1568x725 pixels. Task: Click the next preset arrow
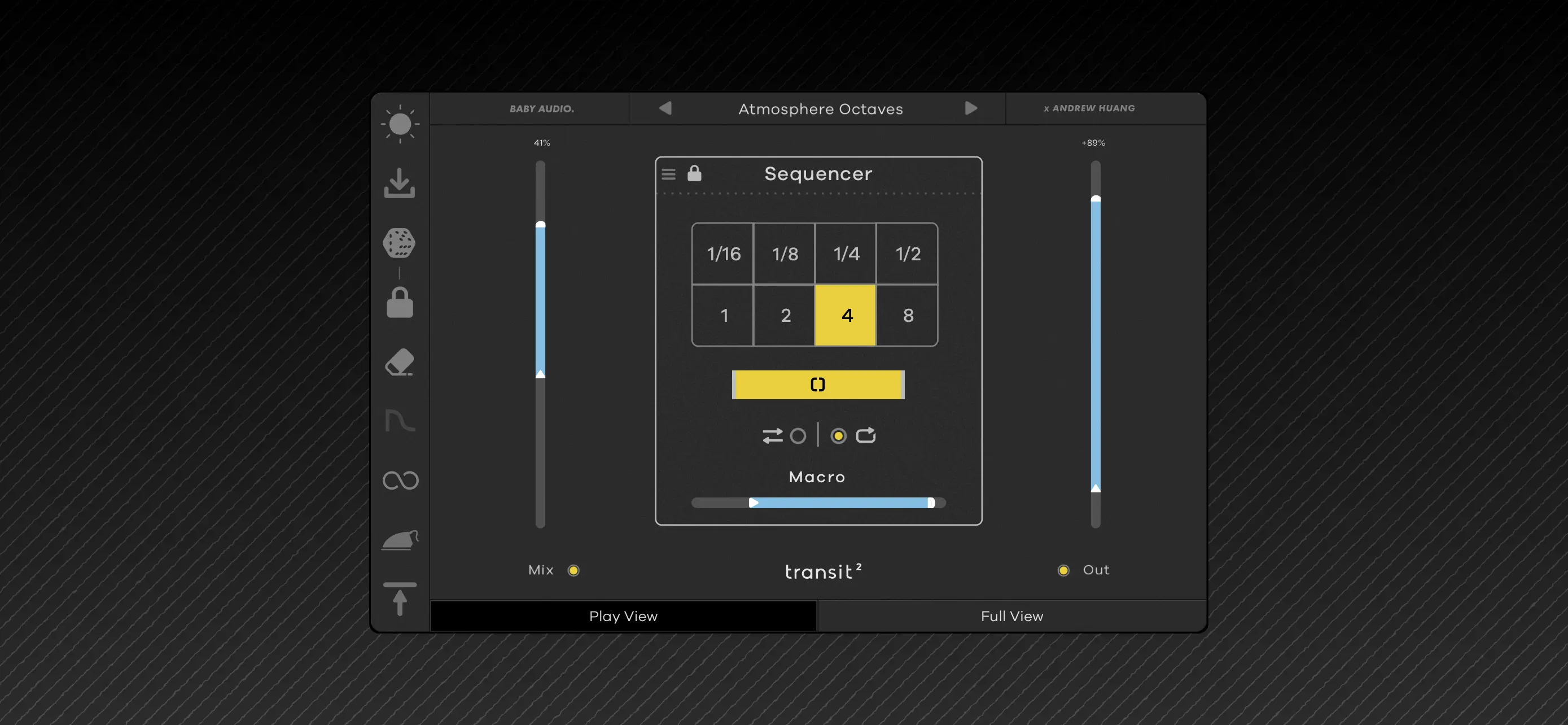pyautogui.click(x=971, y=108)
